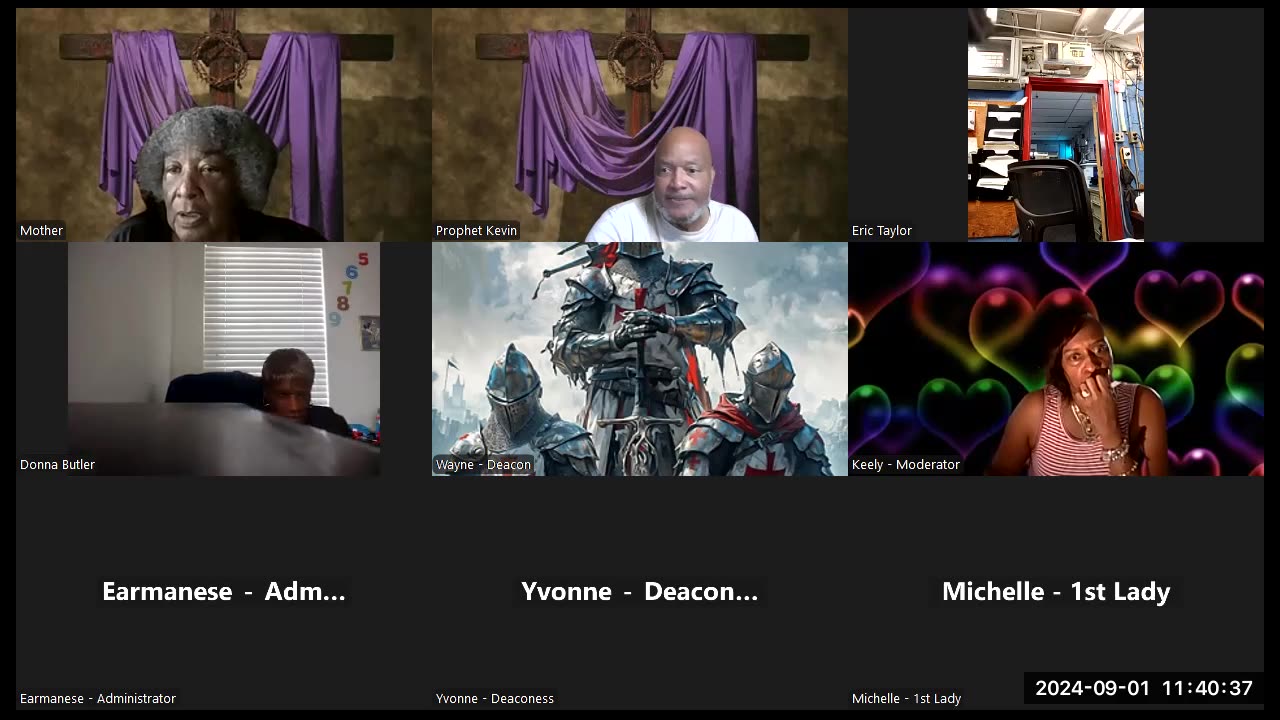
Task: Click the 'Keely - Moderator' name label
Action: coord(906,464)
